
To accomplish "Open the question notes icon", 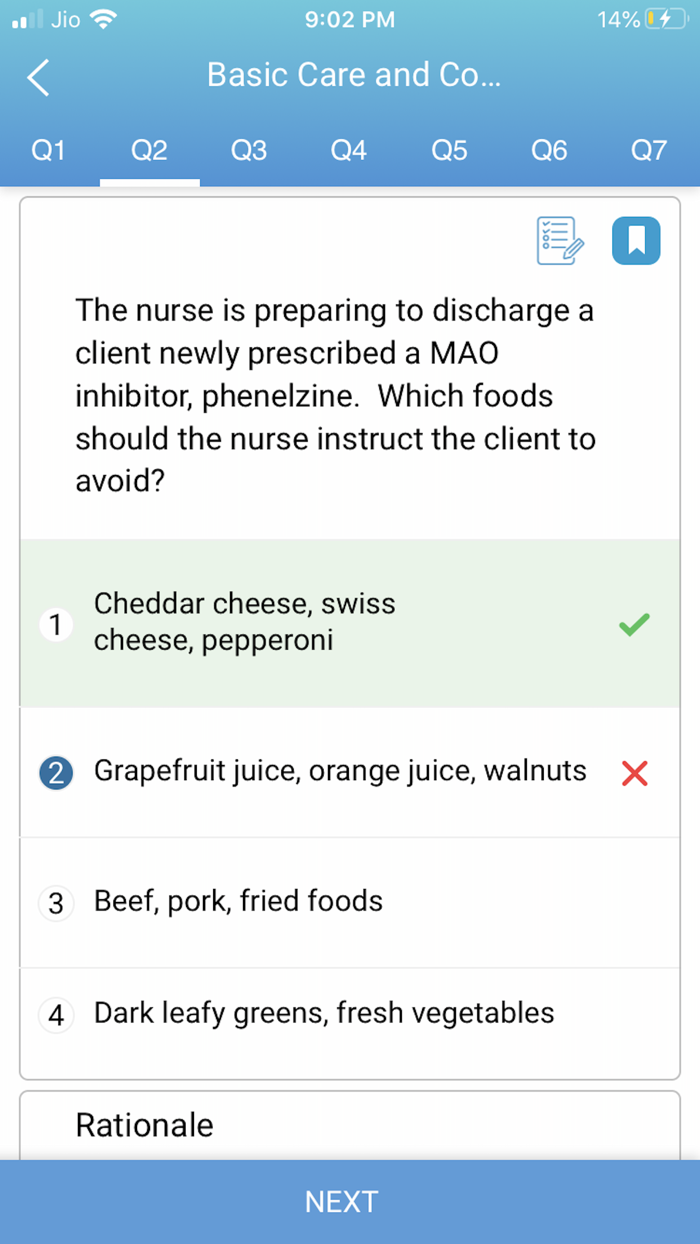I will 559,240.
